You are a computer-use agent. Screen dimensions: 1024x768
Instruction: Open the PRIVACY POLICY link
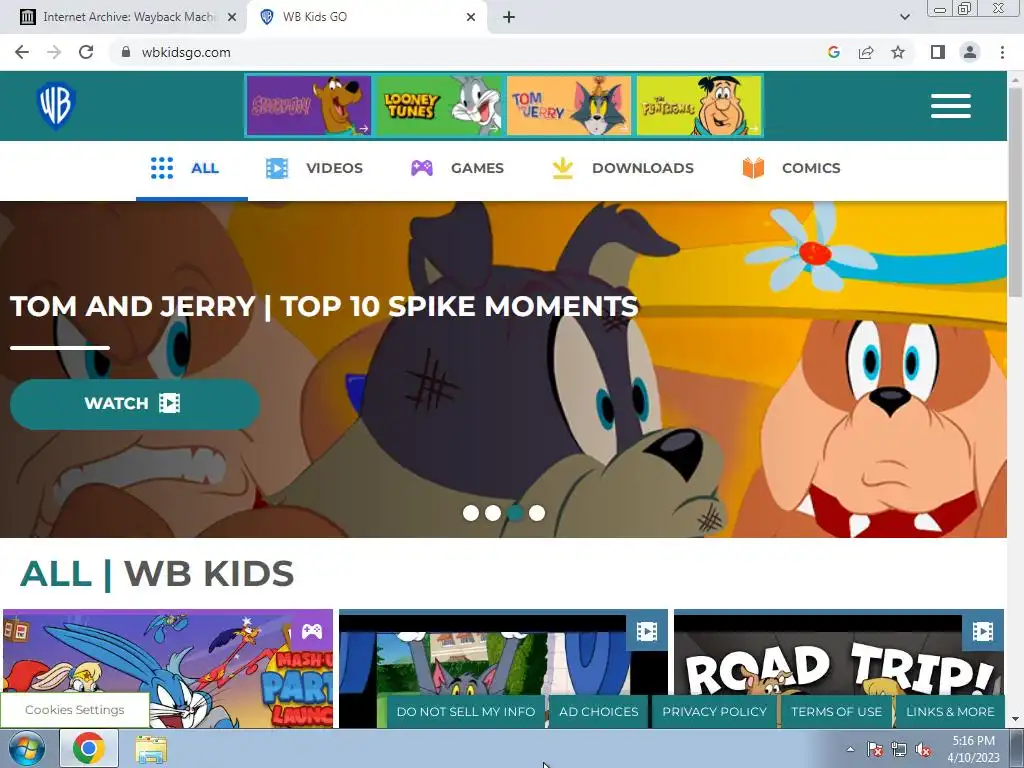[714, 712]
